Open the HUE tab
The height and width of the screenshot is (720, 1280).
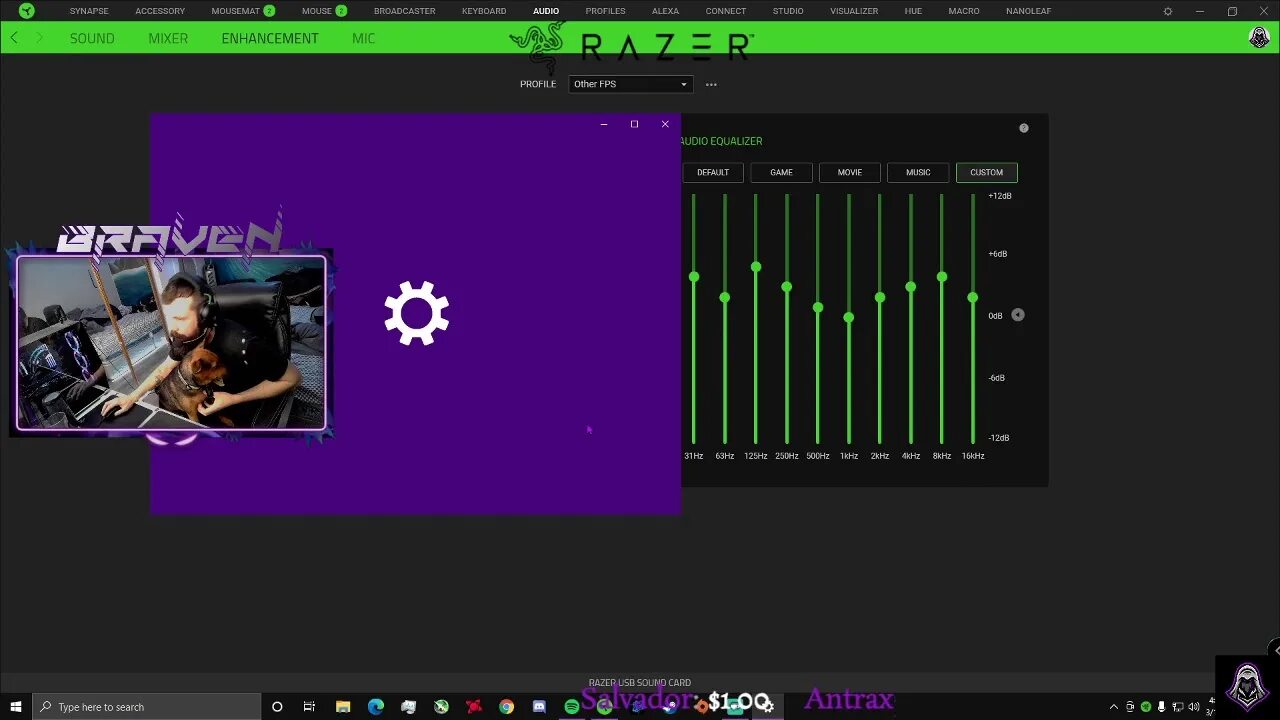[x=913, y=11]
